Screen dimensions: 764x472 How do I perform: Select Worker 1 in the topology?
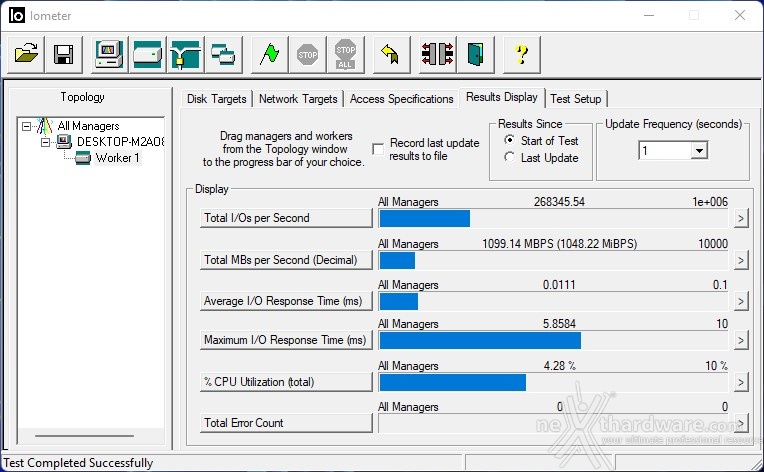tap(117, 158)
